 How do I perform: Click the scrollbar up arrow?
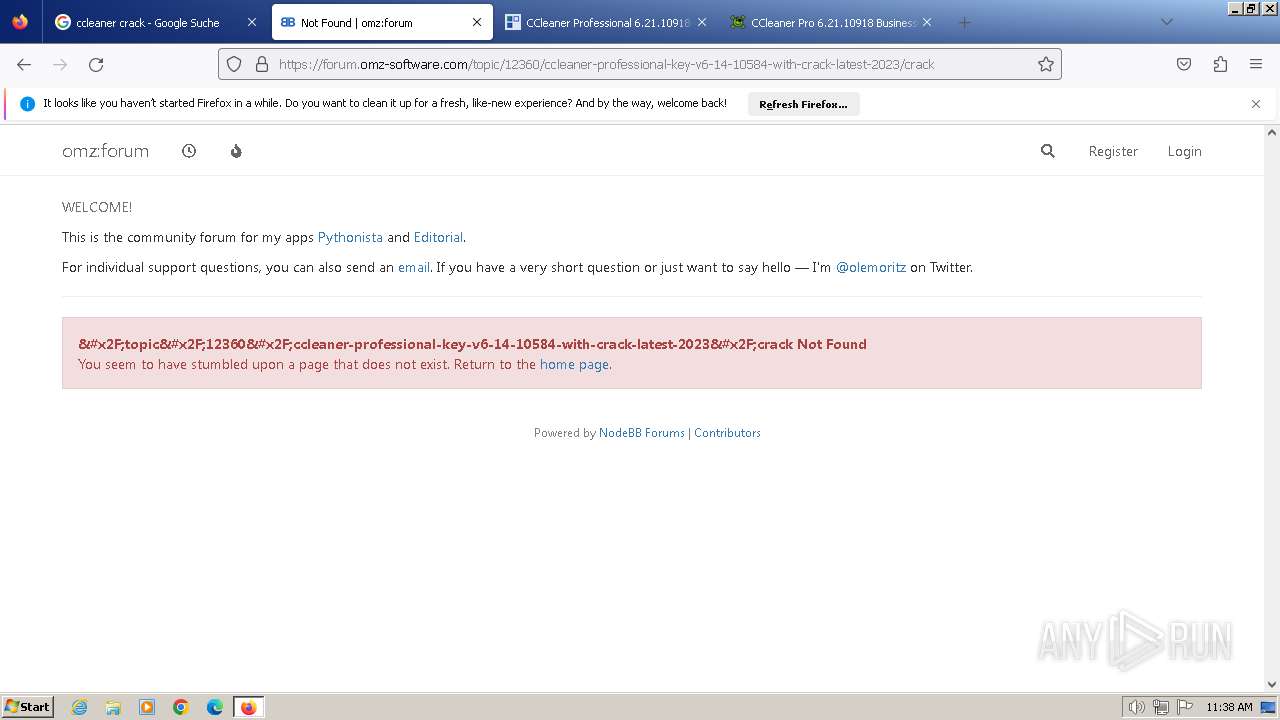click(x=1272, y=132)
